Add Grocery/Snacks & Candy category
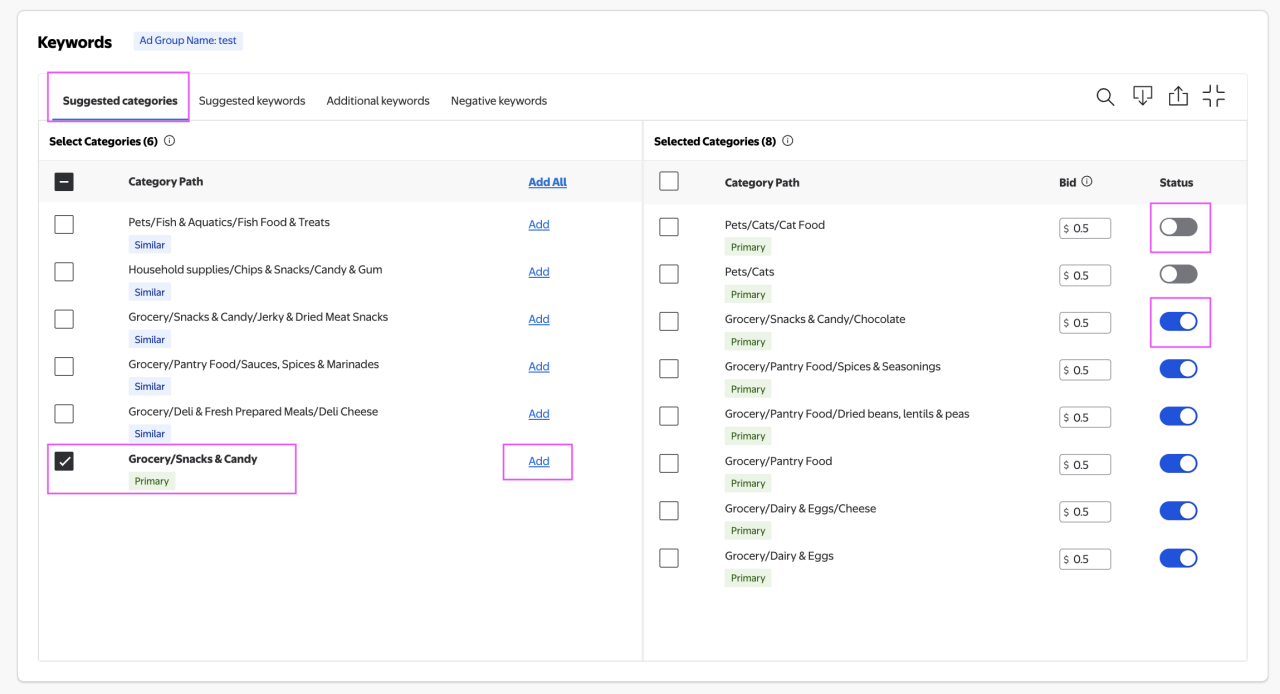Image resolution: width=1280 pixels, height=694 pixels. [x=539, y=461]
